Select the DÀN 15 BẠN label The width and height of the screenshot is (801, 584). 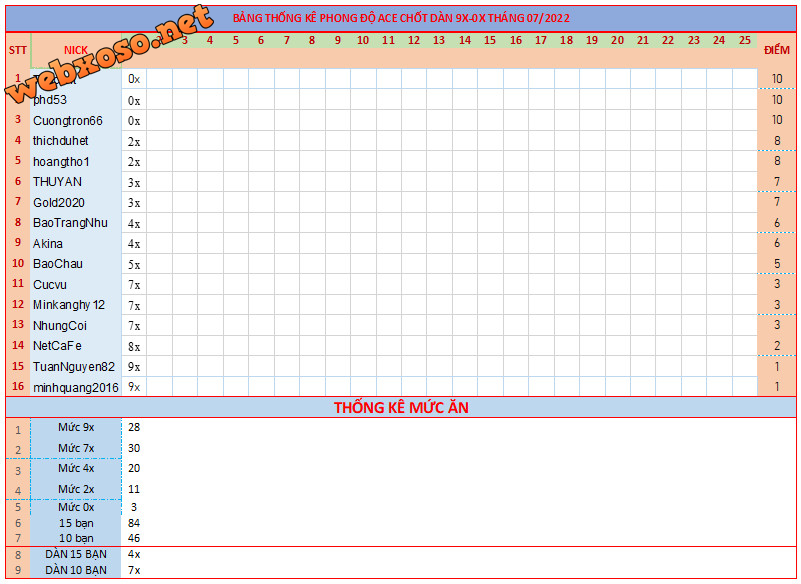pyautogui.click(x=76, y=554)
